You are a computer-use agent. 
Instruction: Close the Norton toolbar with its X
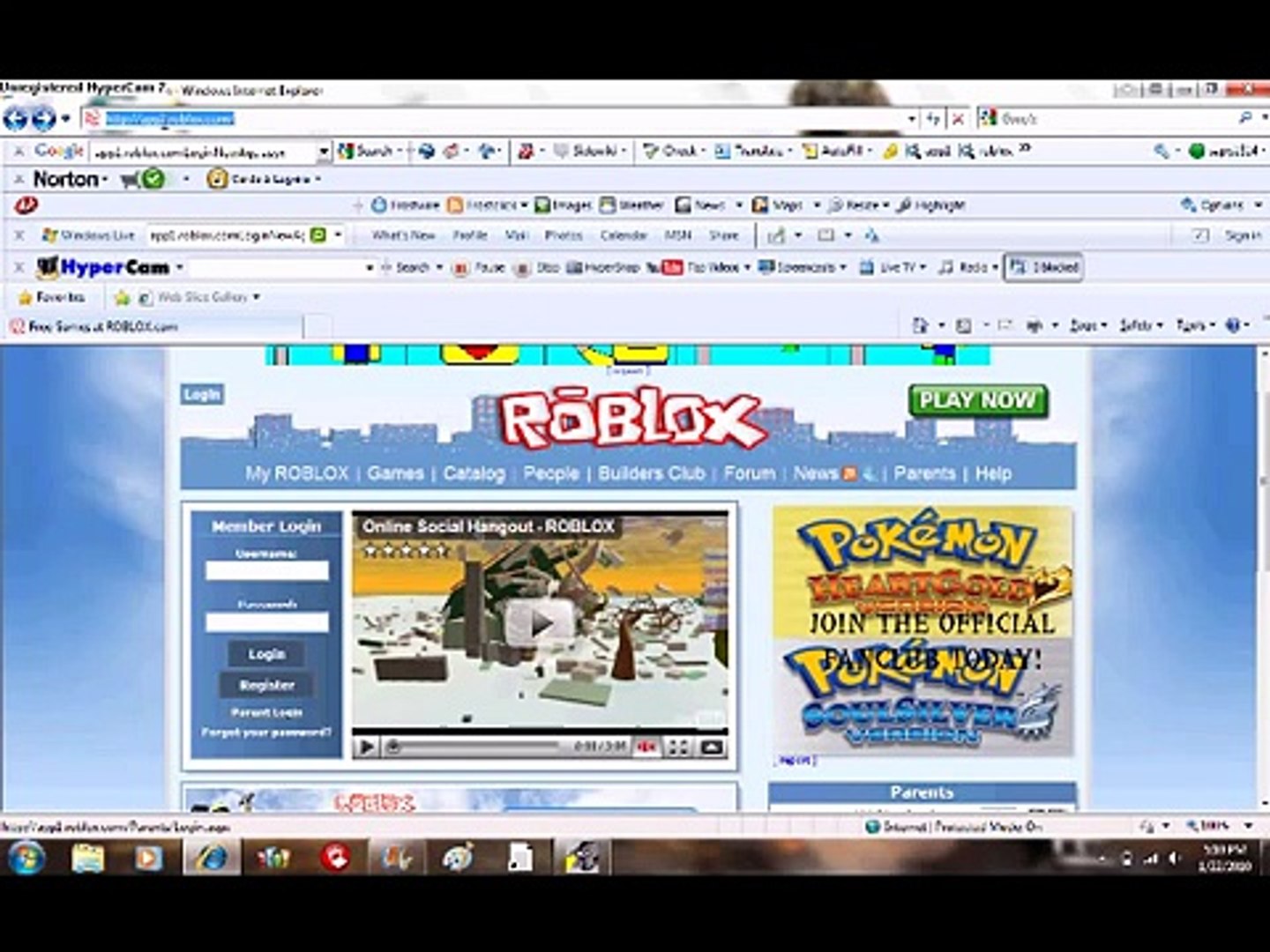coord(19,179)
